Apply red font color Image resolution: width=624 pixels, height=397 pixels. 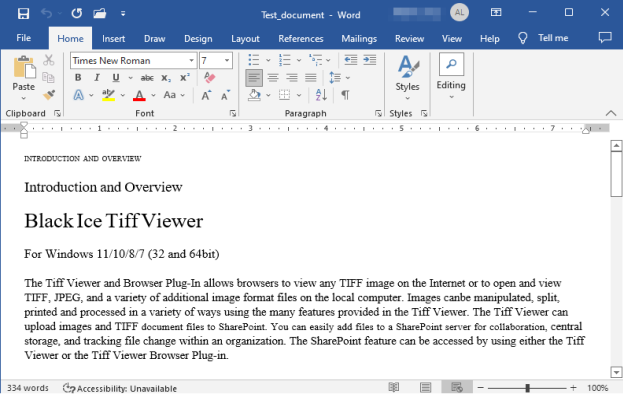point(139,95)
